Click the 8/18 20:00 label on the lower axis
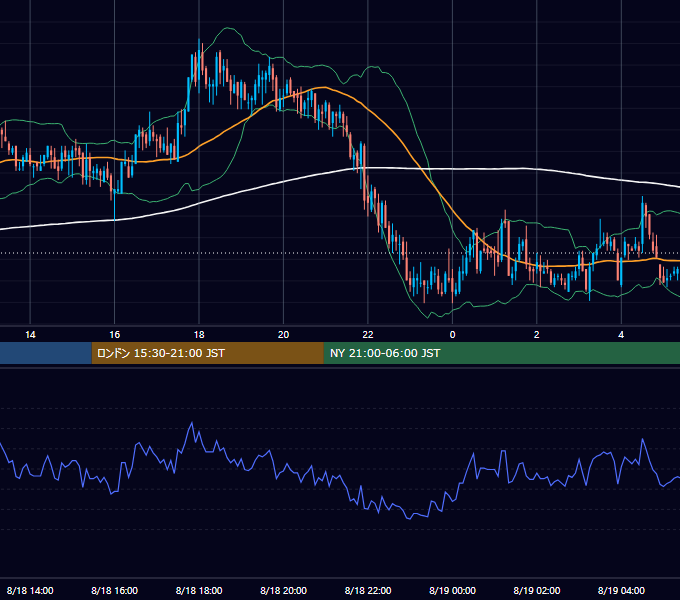Screen dimensions: 680x600 [x=283, y=590]
